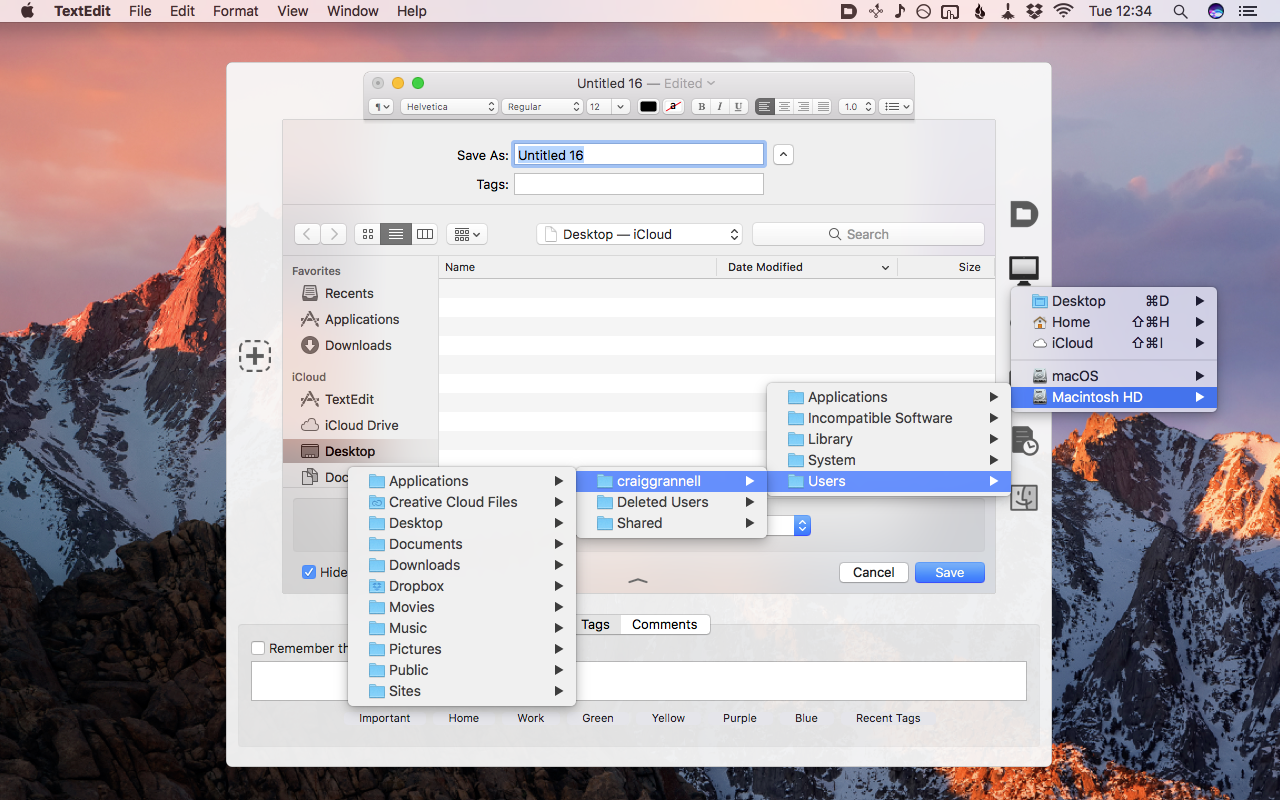This screenshot has width=1280, height=800.
Task: Switch save dialog to icon view
Action: (367, 234)
